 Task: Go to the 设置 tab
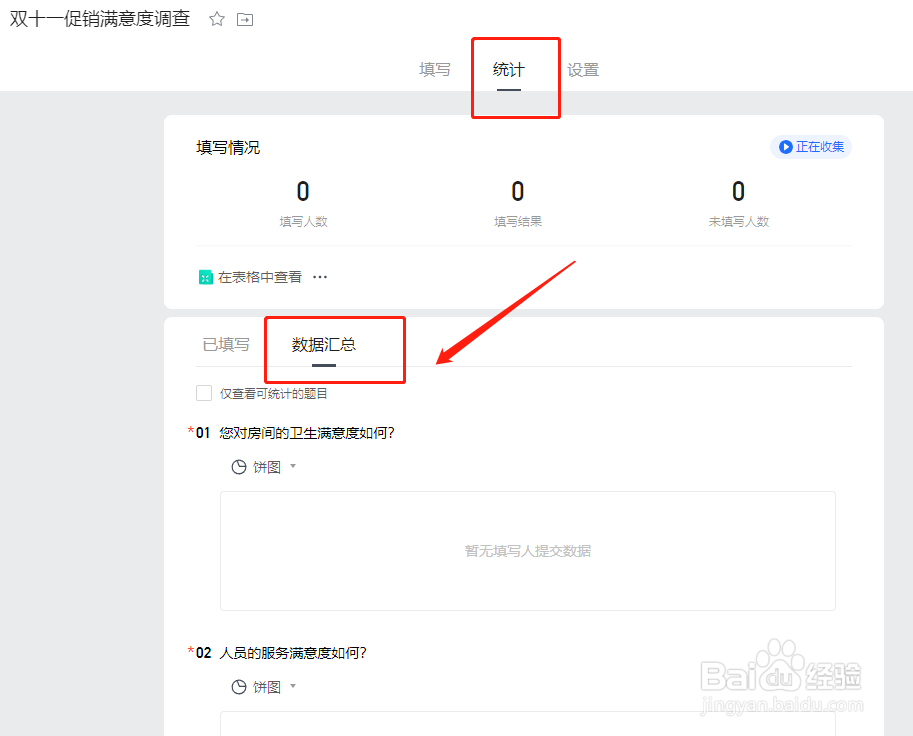(x=583, y=70)
